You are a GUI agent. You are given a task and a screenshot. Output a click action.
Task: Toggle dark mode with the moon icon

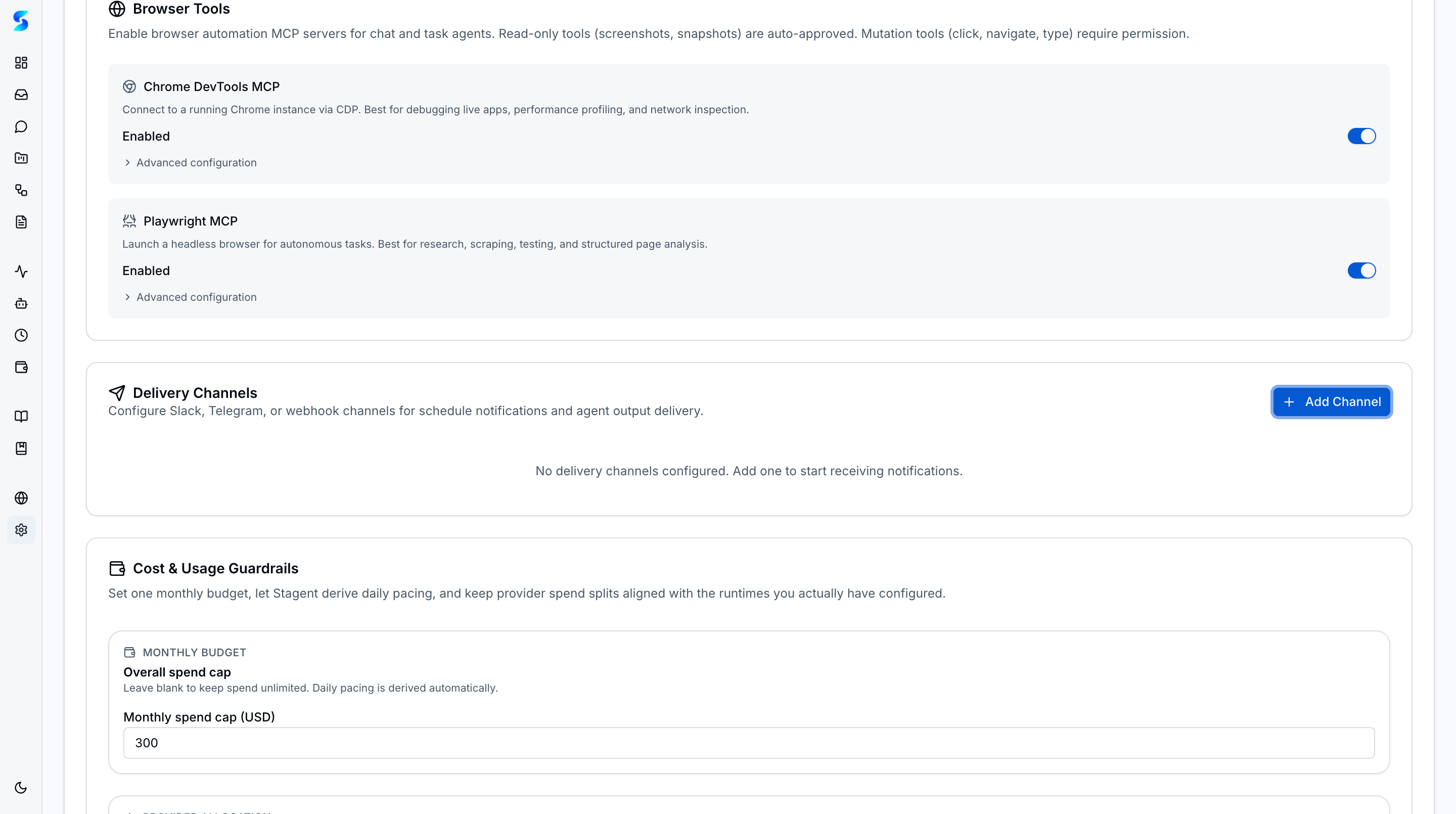point(21,787)
